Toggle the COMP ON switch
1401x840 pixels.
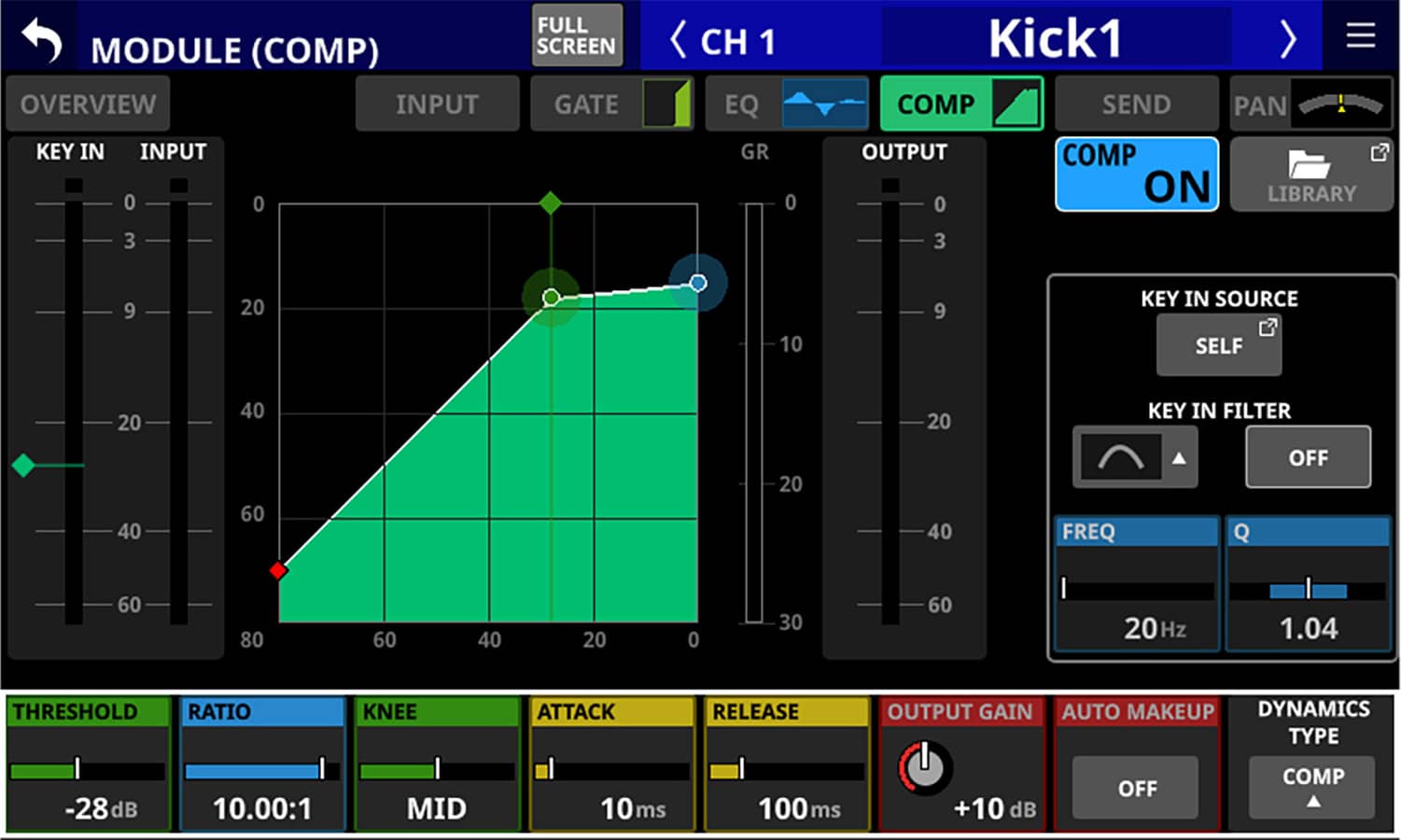click(1136, 175)
